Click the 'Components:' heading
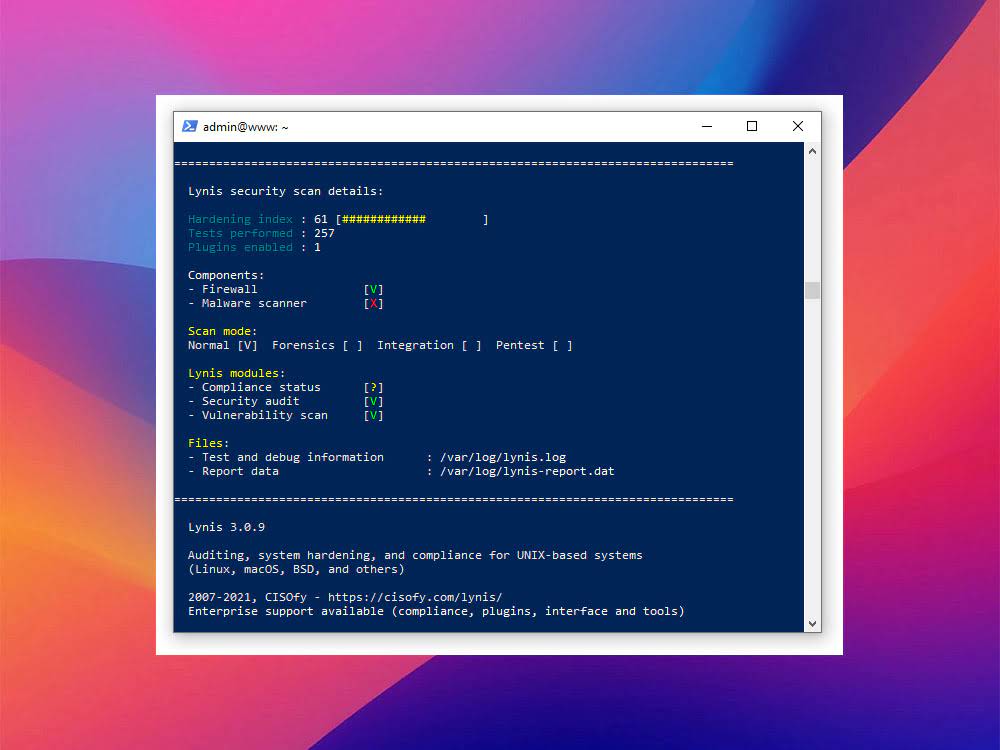Viewport: 1000px width, 750px height. [x=226, y=276]
